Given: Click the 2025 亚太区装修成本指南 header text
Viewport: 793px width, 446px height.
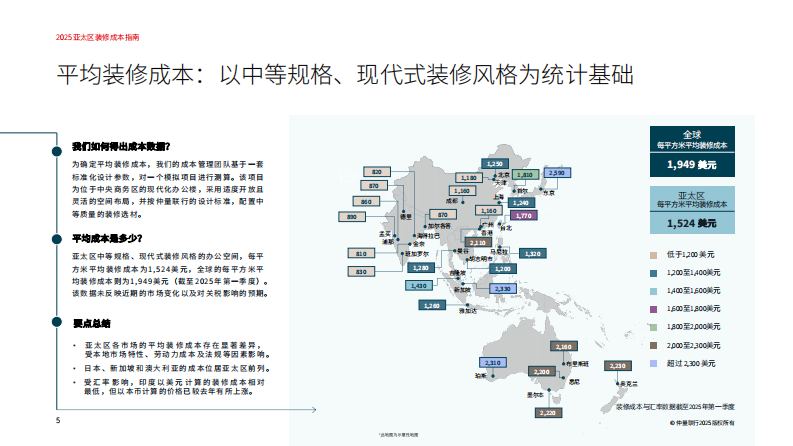Looking at the screenshot, I should click(x=97, y=36).
